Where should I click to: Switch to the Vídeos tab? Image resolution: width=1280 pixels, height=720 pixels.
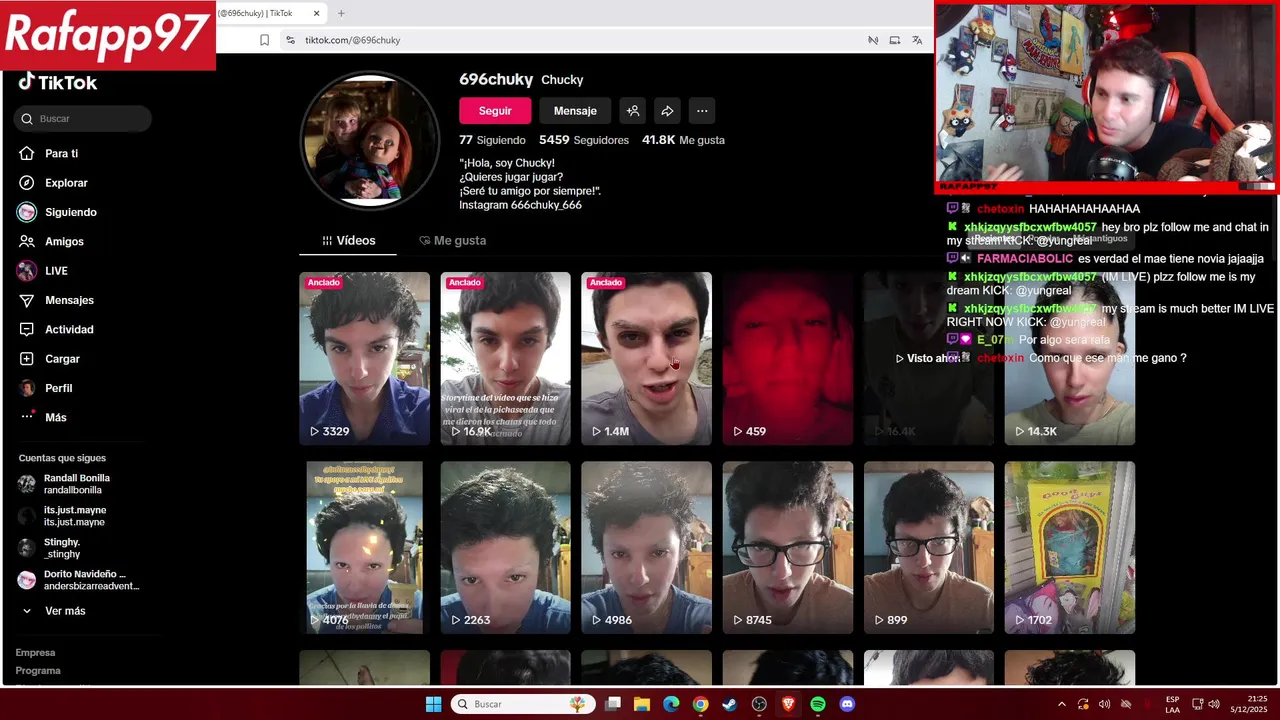pos(348,241)
